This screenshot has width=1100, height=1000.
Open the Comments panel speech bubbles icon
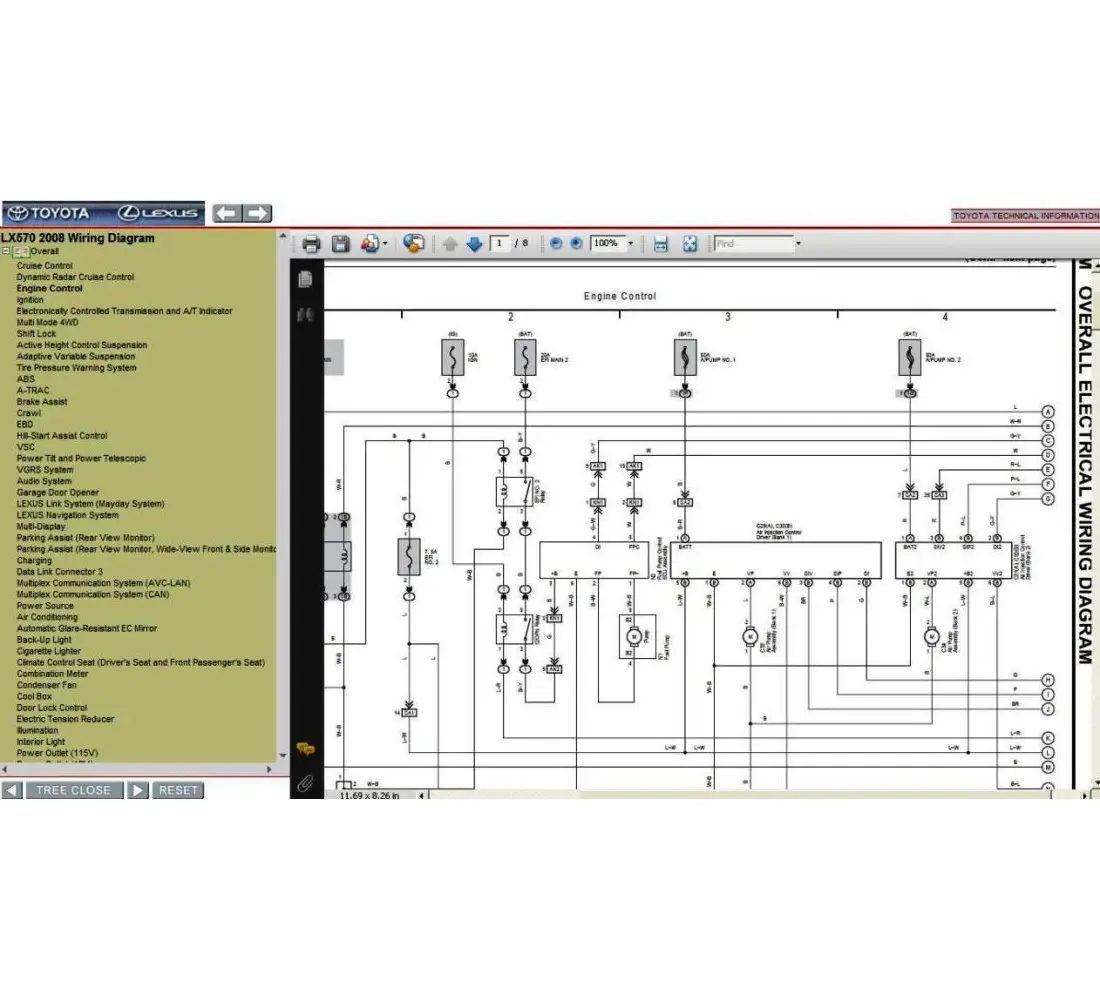(306, 749)
